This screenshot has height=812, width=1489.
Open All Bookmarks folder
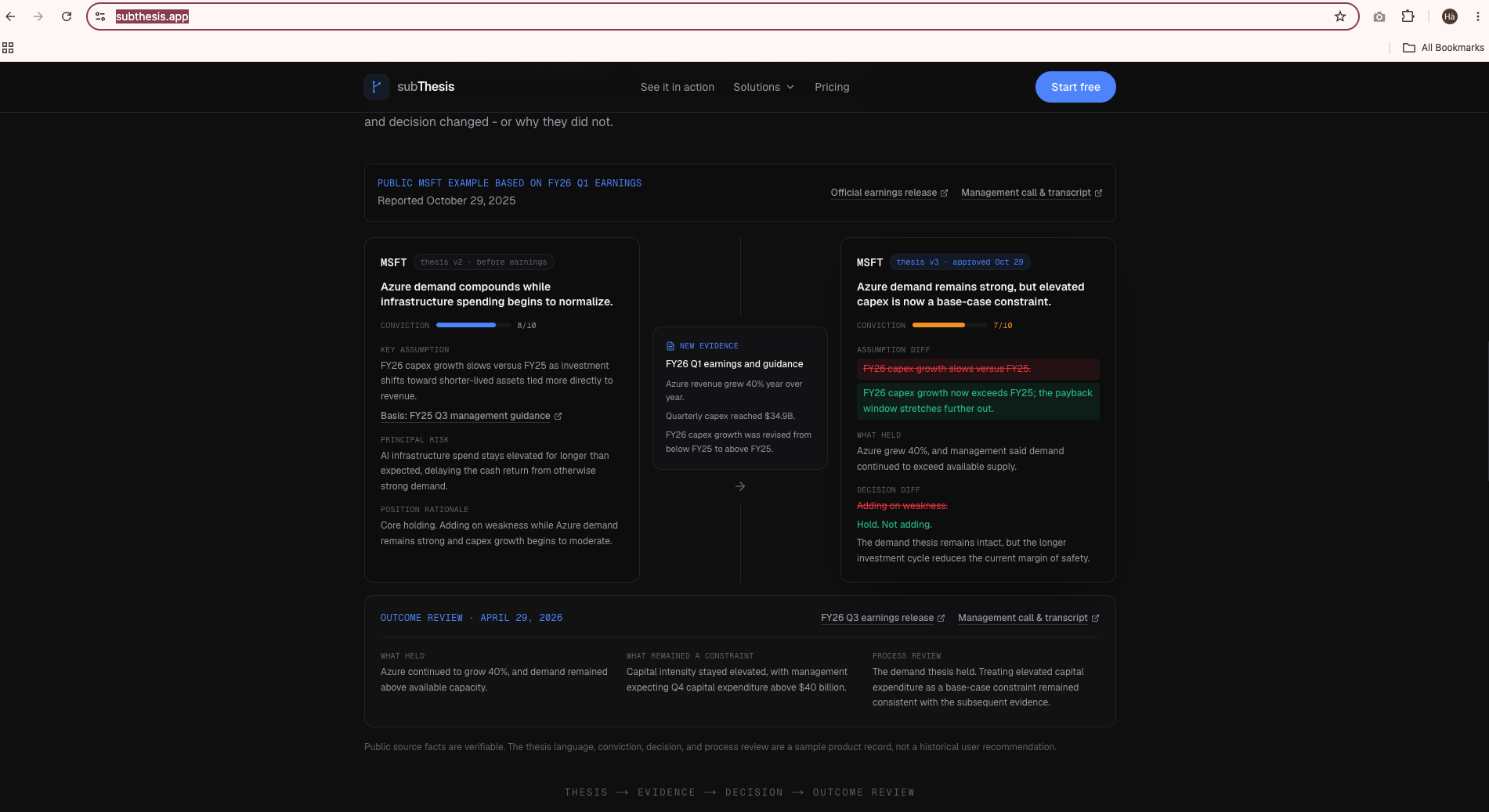pyautogui.click(x=1443, y=48)
